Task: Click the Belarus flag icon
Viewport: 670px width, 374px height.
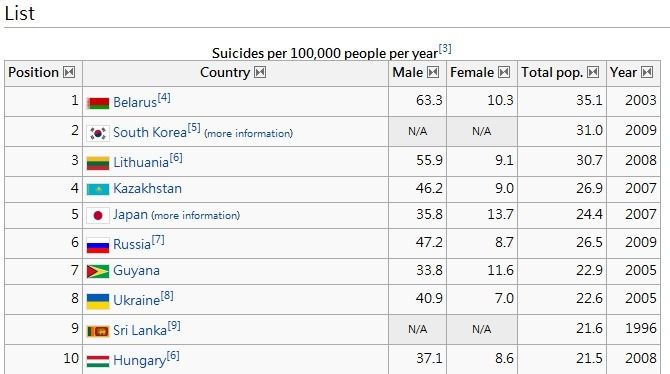Action: (98, 103)
